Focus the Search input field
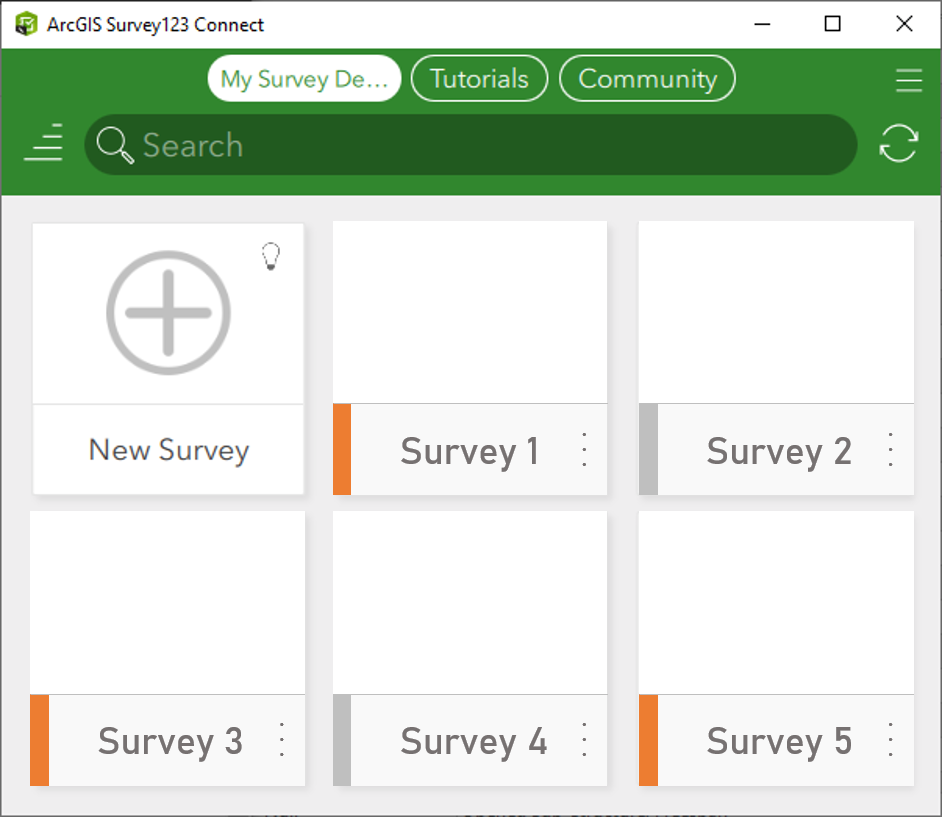The width and height of the screenshot is (942, 817). click(x=470, y=145)
